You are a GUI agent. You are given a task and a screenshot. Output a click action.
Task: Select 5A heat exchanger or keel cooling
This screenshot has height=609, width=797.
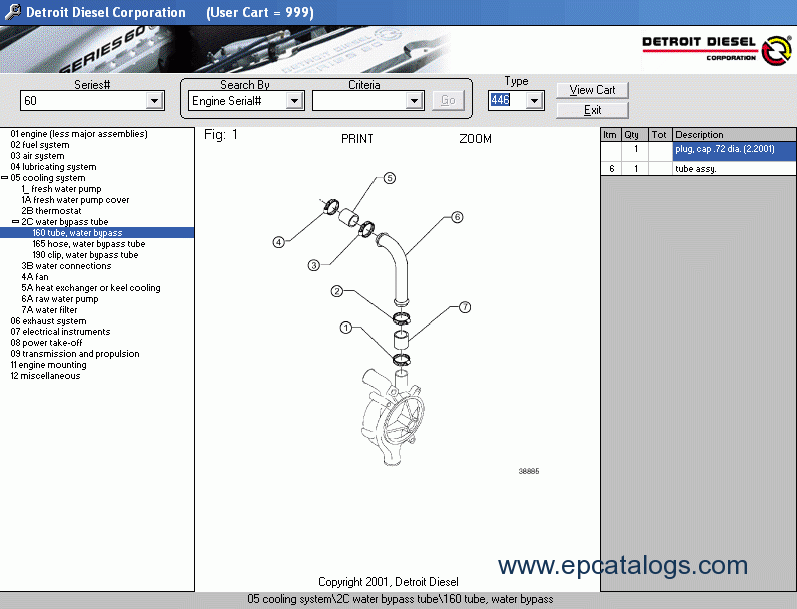[90, 288]
